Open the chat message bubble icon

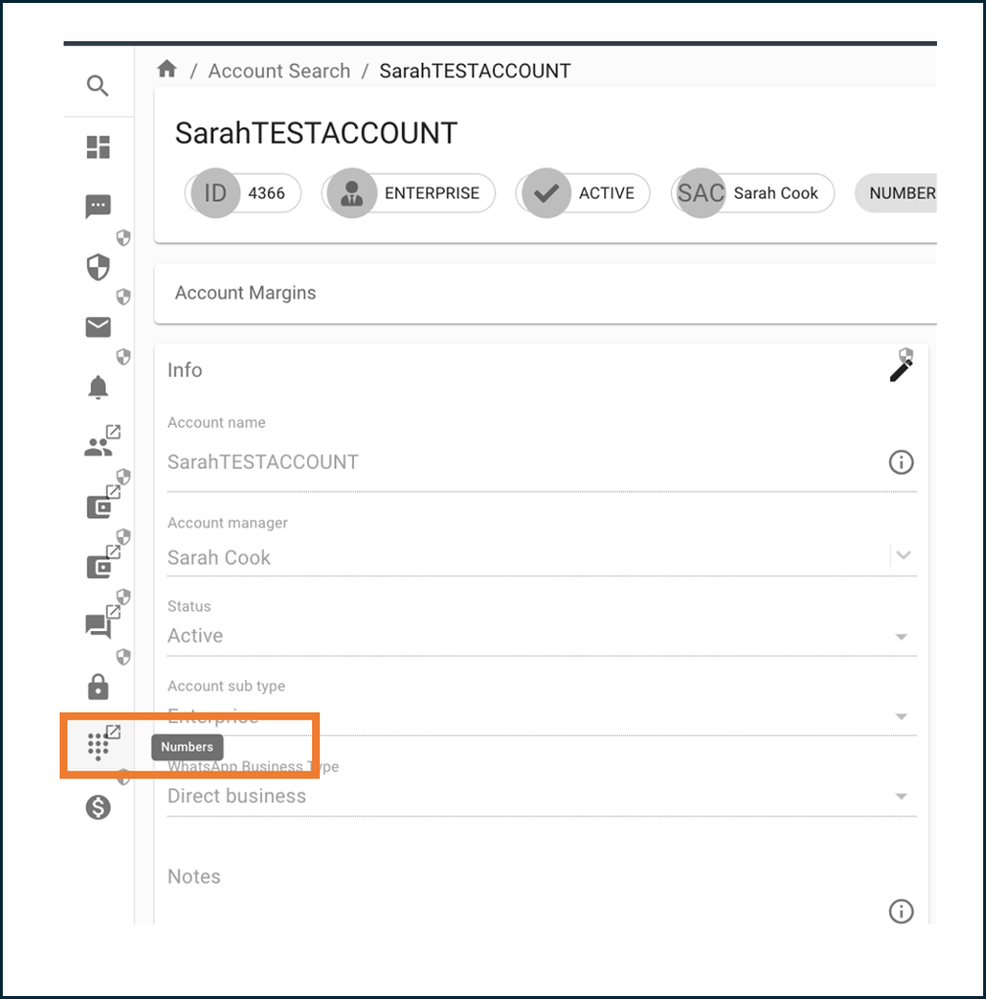[98, 206]
